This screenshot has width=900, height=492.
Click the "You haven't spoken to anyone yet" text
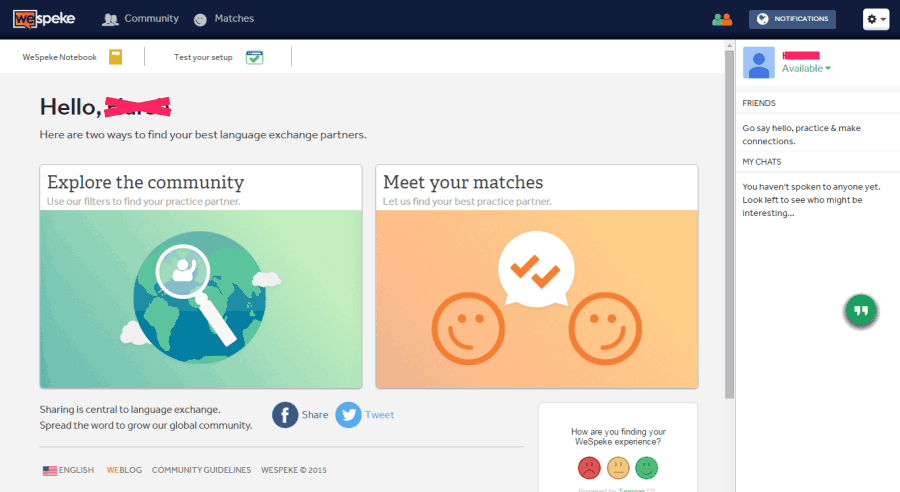[811, 187]
